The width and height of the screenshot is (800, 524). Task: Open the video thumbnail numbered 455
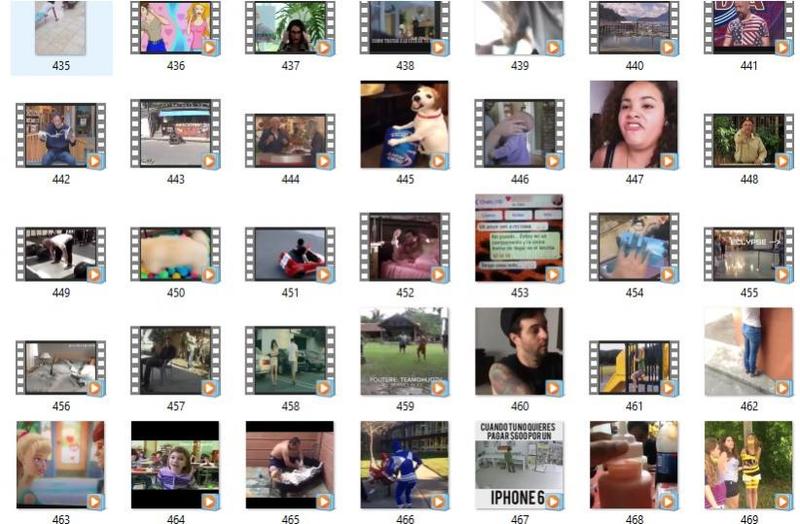749,253
